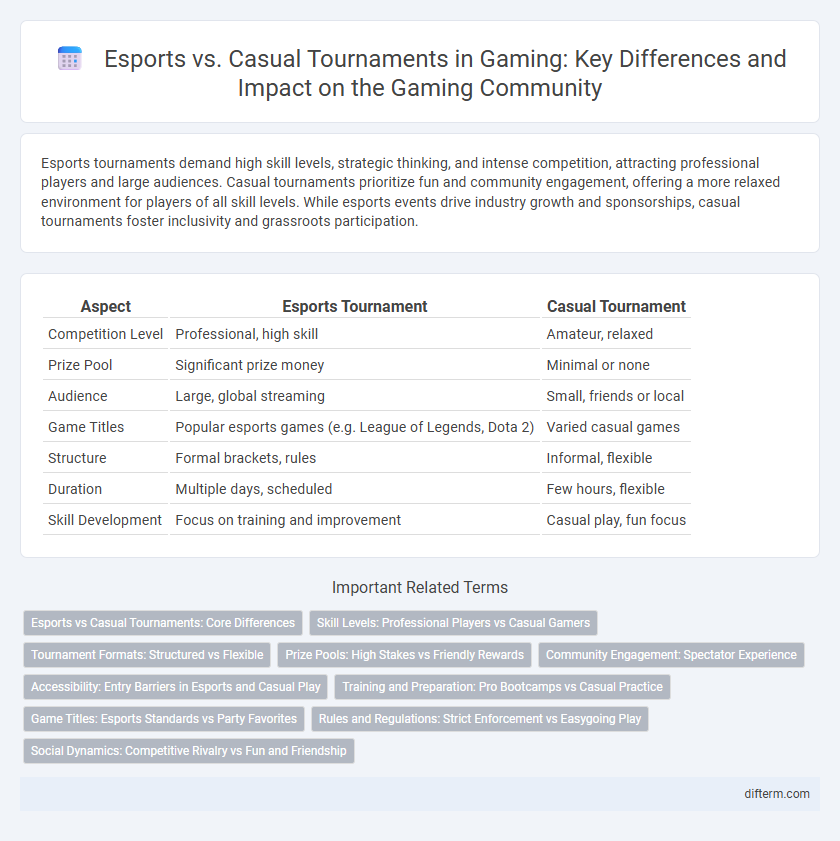
Task: Open the 'Skill Levels: Professional Players vs Casual Gamers' tag
Action: [x=453, y=623]
